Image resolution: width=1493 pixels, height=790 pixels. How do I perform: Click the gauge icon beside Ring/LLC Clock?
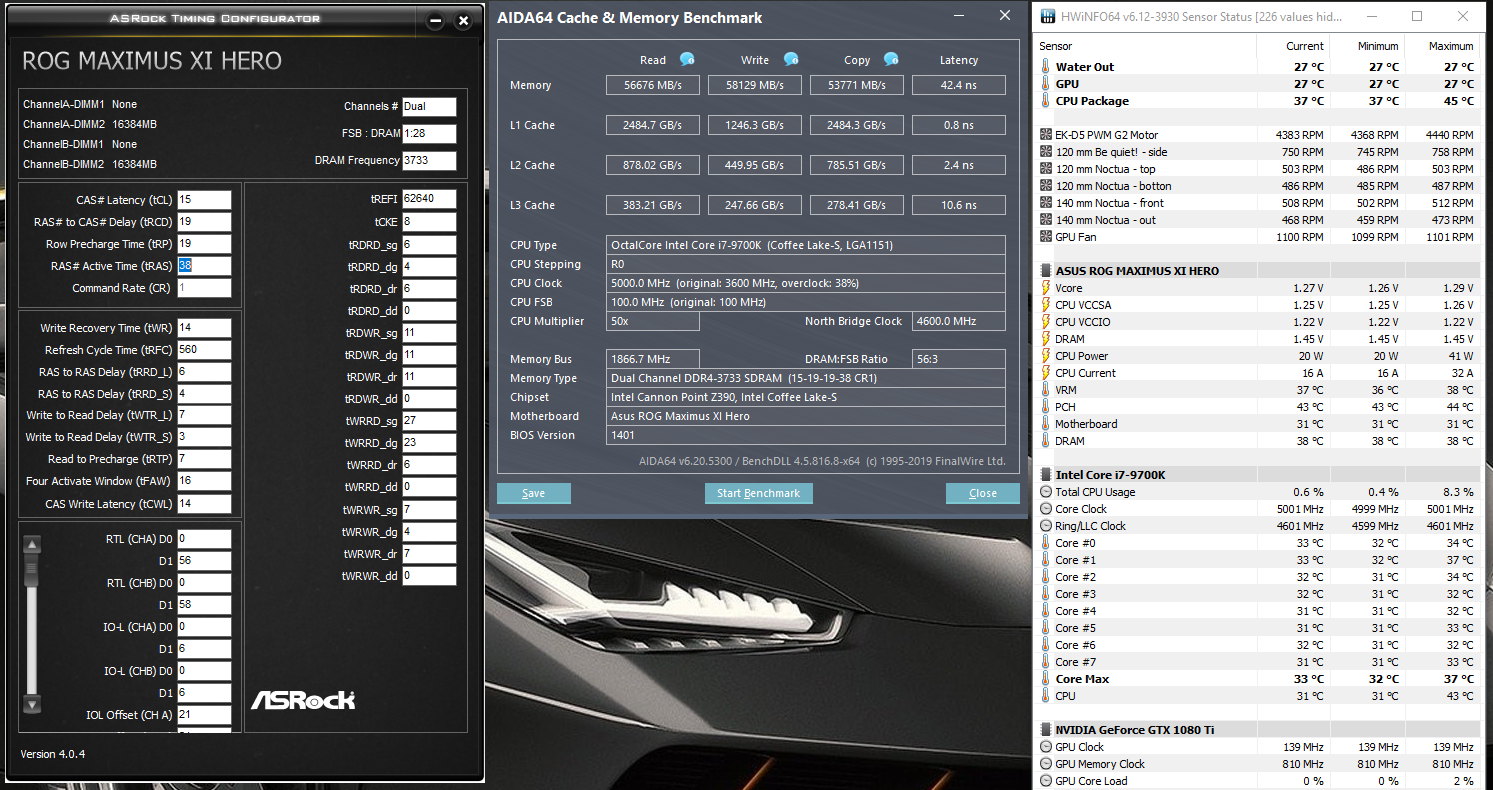pos(1046,526)
